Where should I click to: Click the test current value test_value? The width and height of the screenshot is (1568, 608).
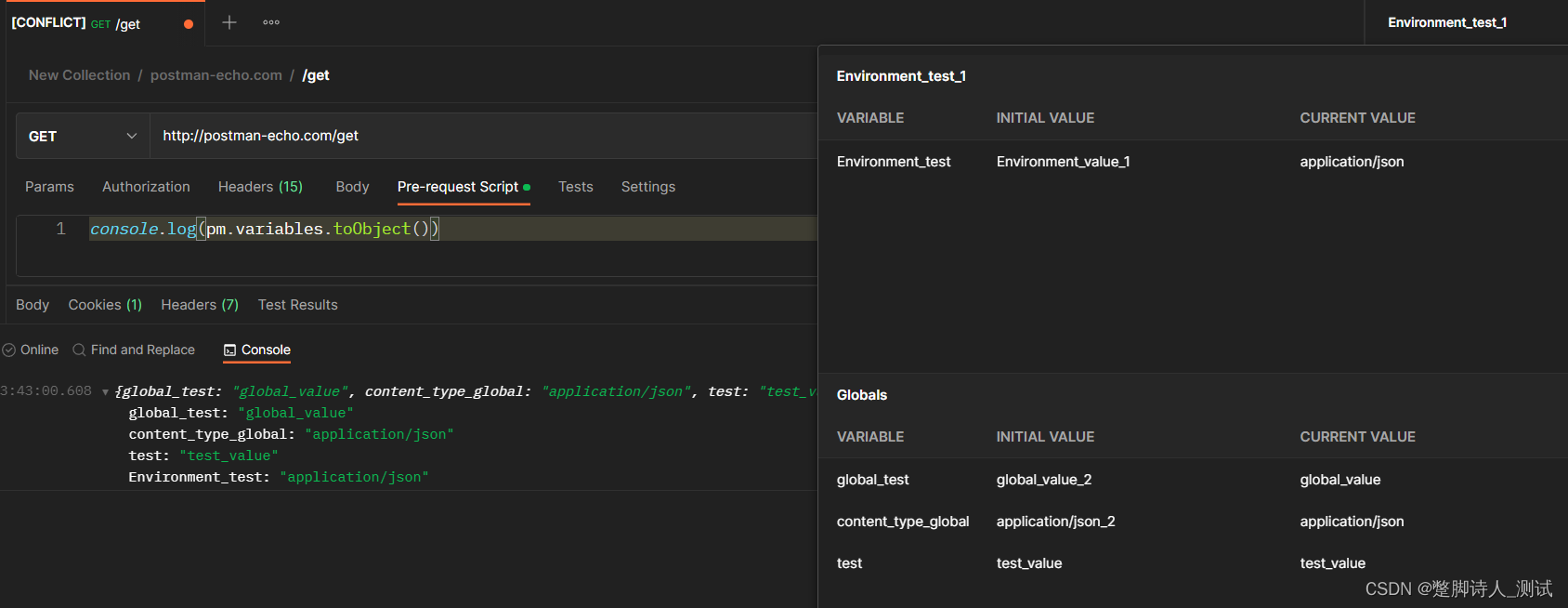pos(1332,563)
